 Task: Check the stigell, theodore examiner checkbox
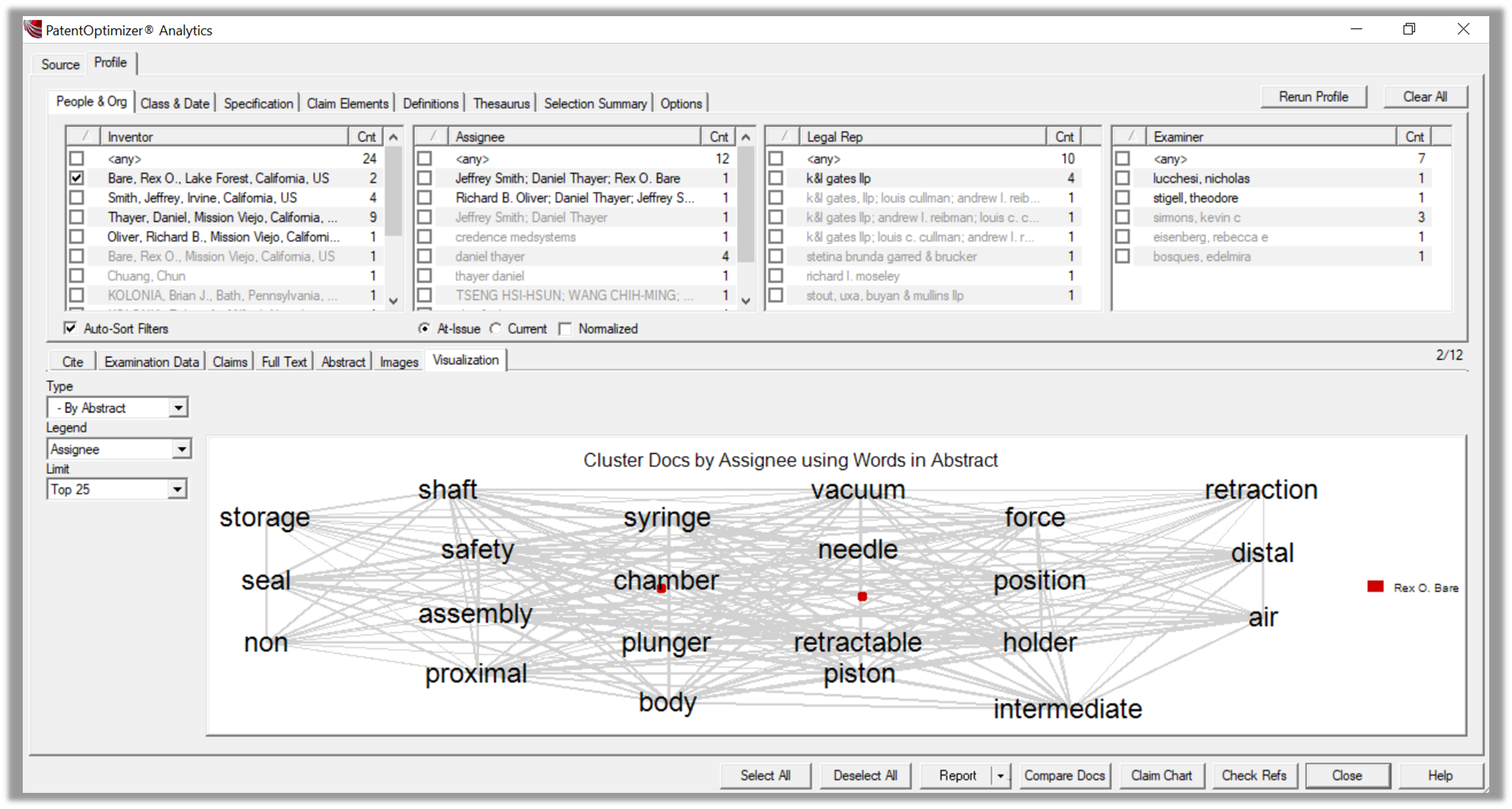pyautogui.click(x=1123, y=198)
